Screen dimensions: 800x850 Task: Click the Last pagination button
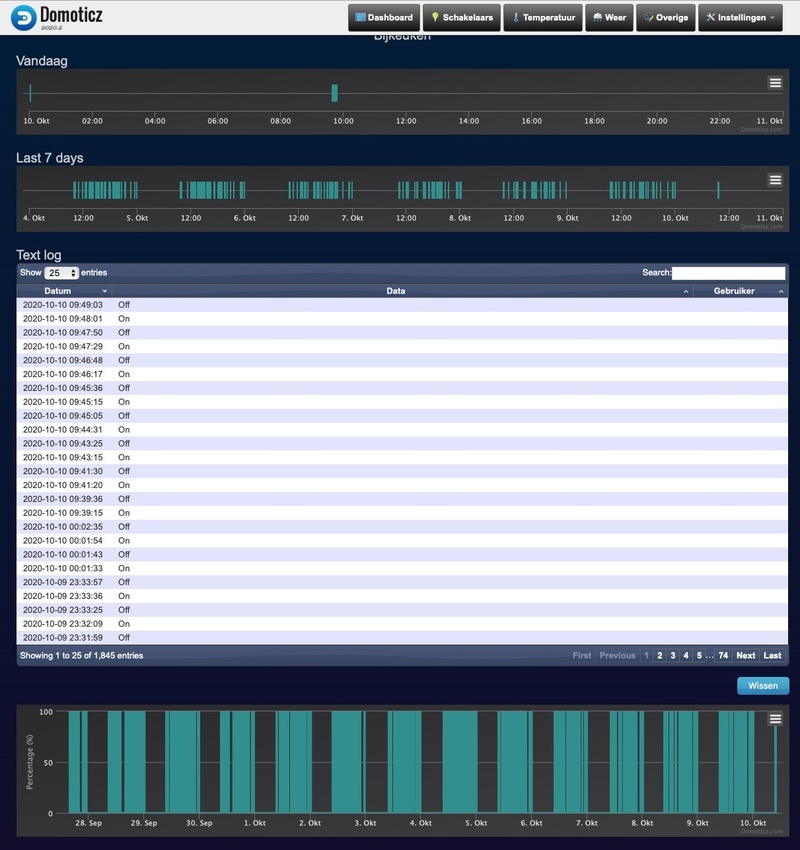(x=772, y=655)
